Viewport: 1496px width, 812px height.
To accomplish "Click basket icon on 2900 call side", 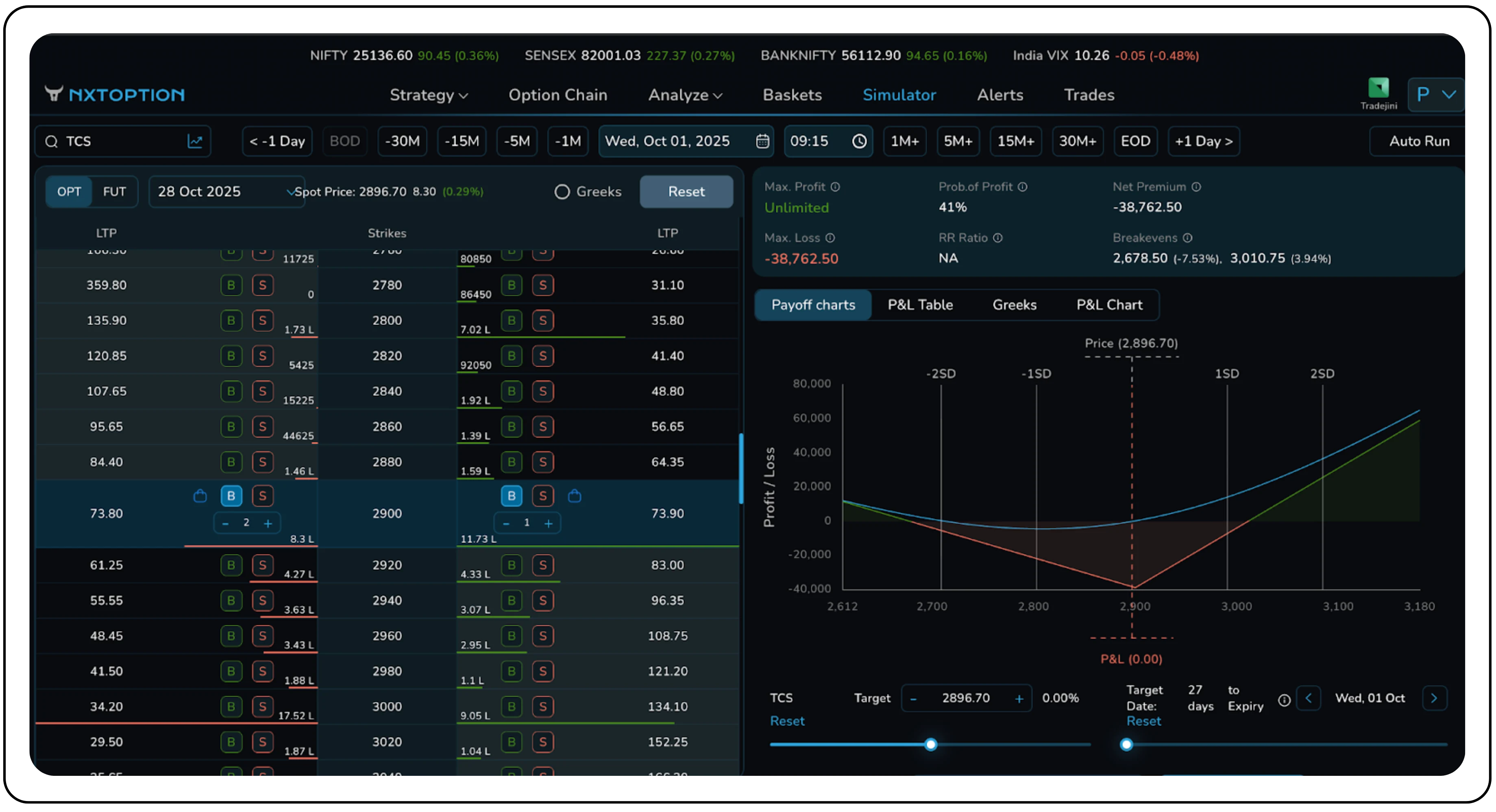I will click(200, 496).
